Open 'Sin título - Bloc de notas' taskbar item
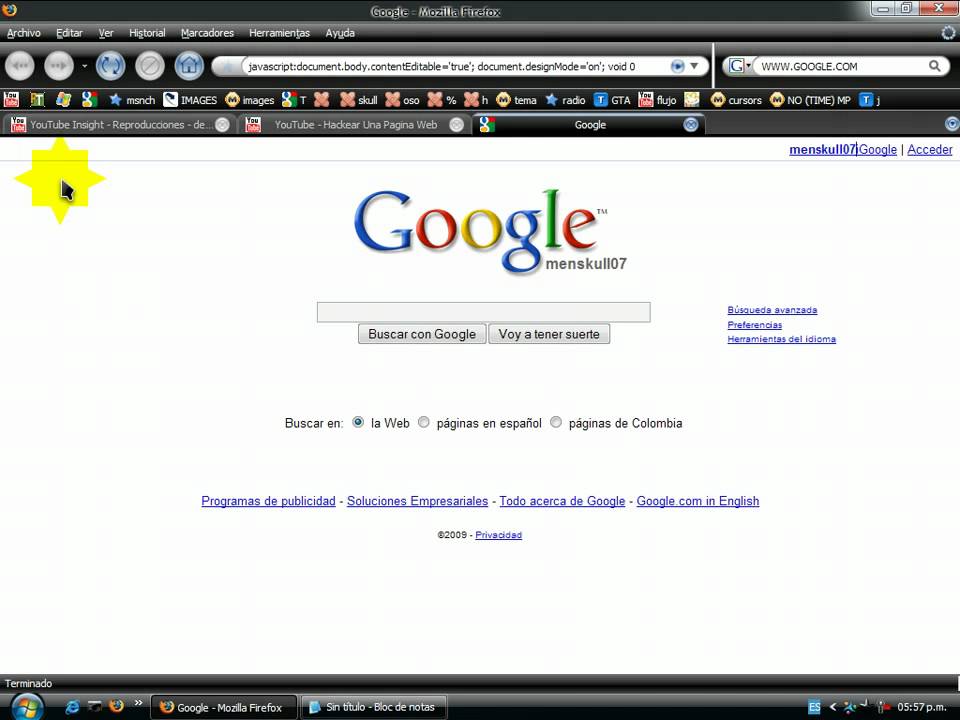 click(x=373, y=707)
